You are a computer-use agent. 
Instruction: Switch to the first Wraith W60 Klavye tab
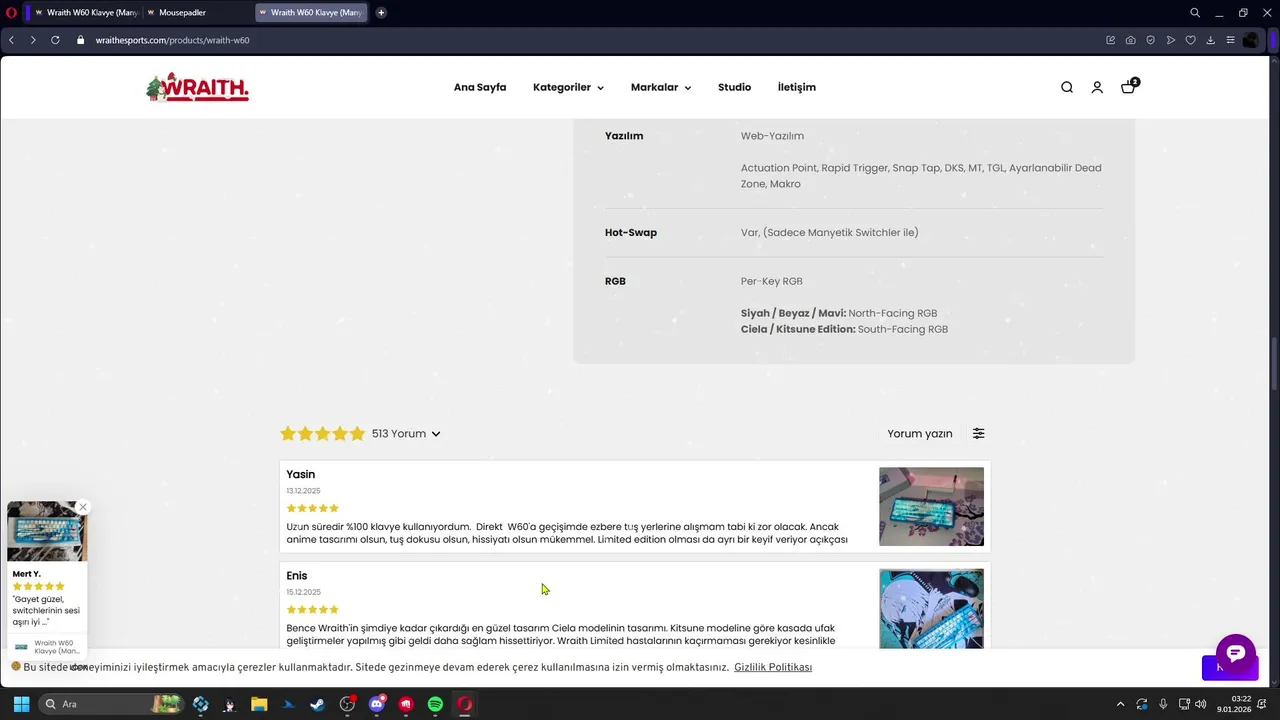point(85,13)
